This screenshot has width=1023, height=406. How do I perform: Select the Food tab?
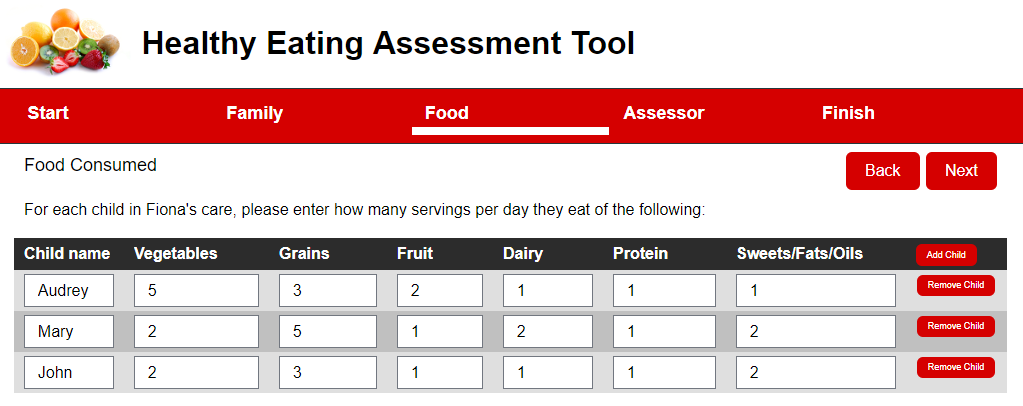pyautogui.click(x=446, y=113)
